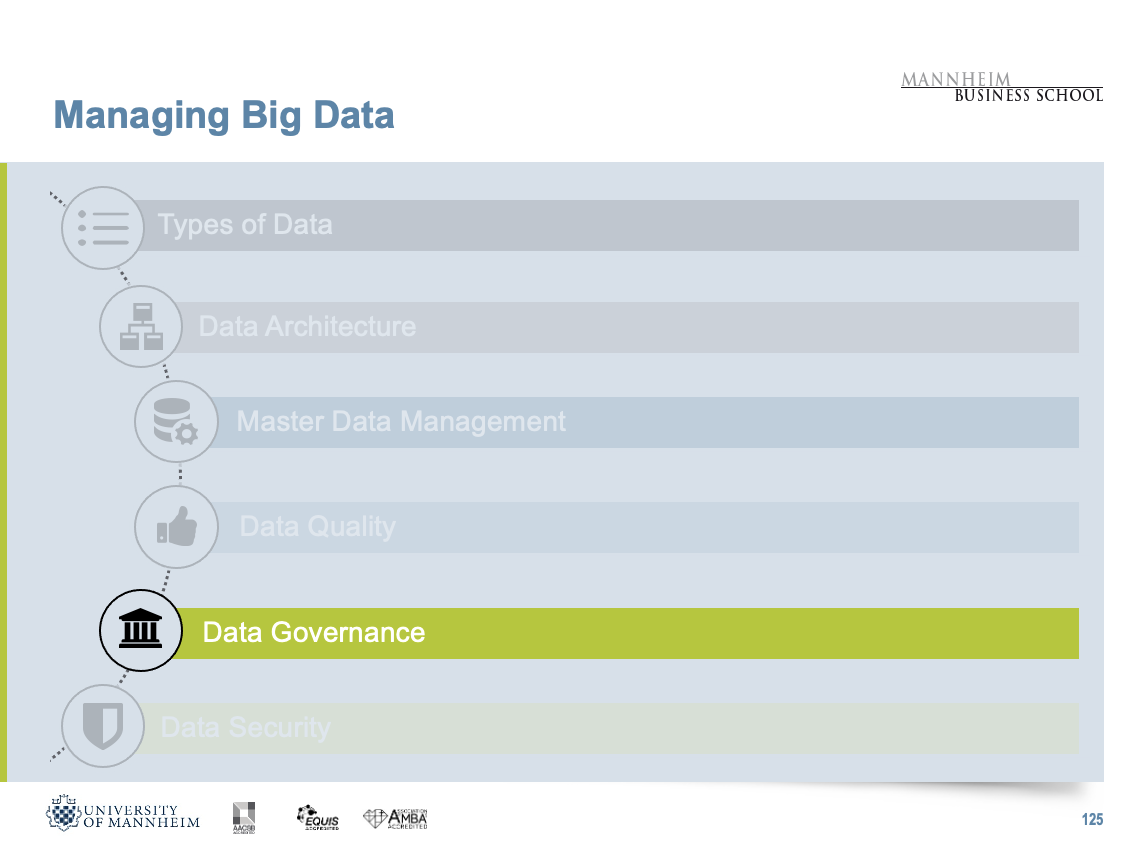The width and height of the screenshot is (1140, 856).
Task: Click the University of Mannheim crest logo
Action: click(x=122, y=814)
